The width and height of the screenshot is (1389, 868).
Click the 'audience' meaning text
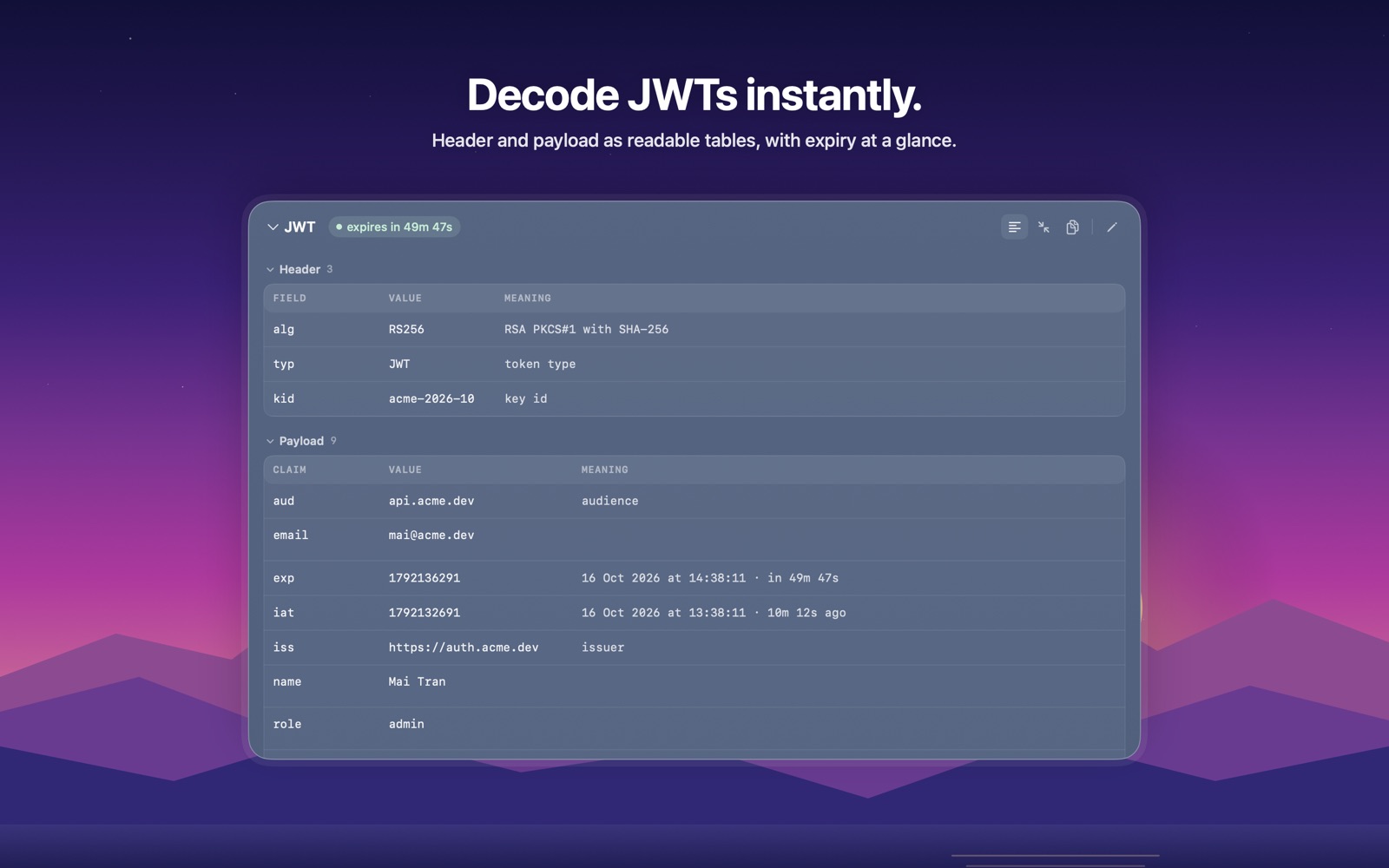[x=609, y=502]
